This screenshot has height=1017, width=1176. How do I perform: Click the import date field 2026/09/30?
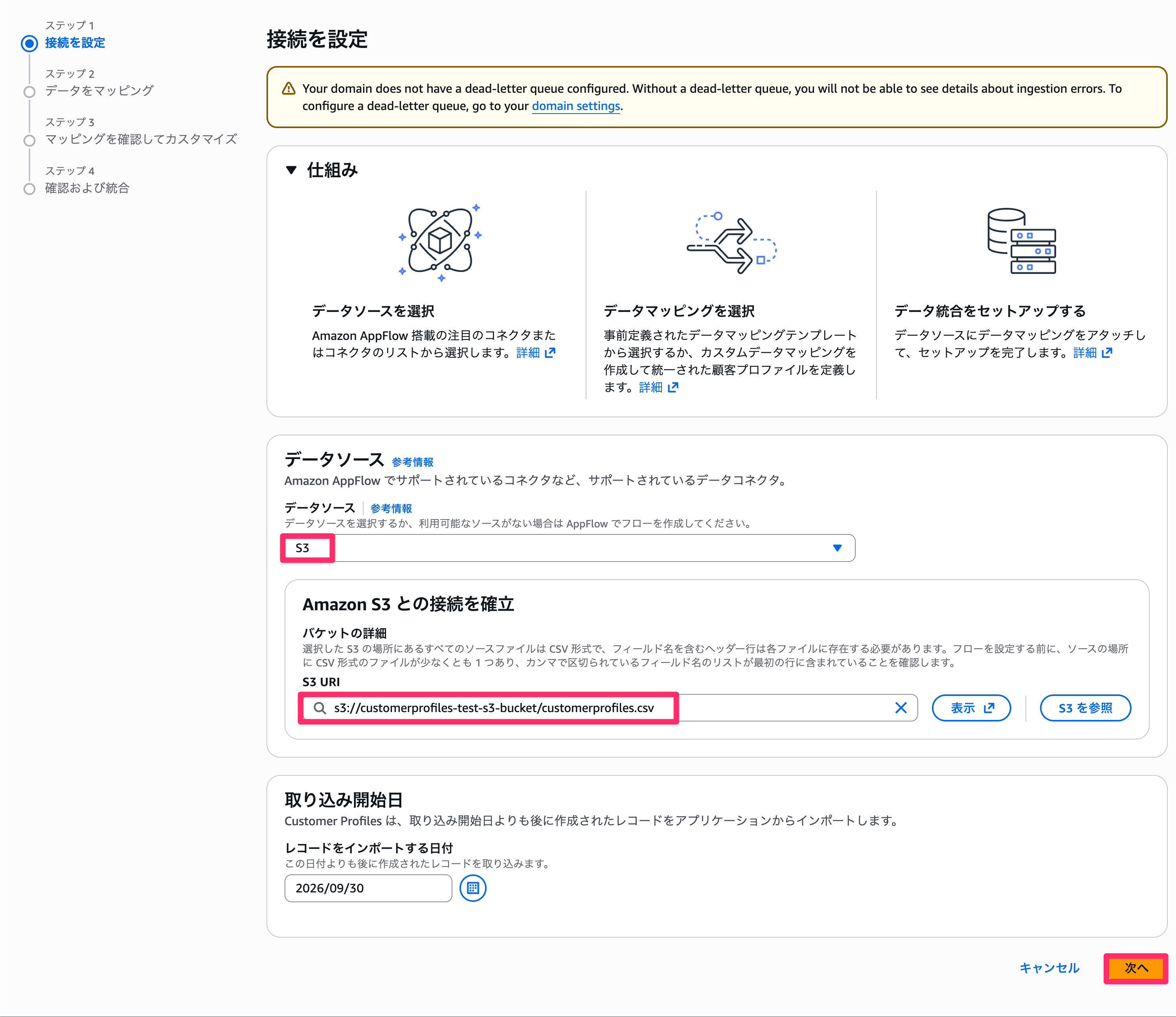368,888
